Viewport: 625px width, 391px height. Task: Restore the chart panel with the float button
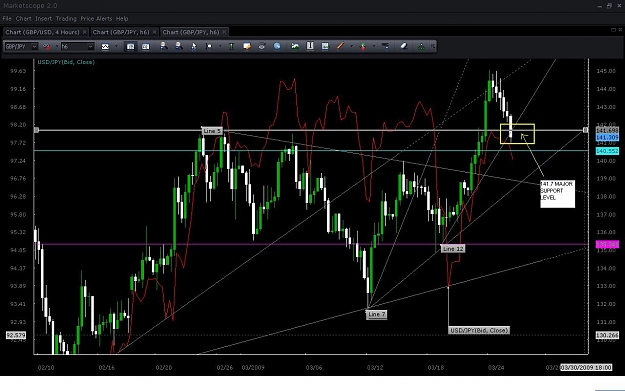tap(613, 30)
